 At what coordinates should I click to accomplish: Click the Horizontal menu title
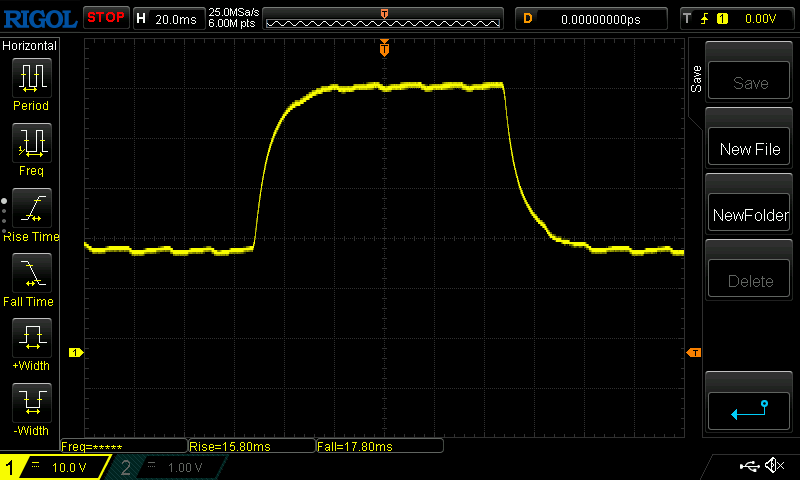click(x=30, y=46)
